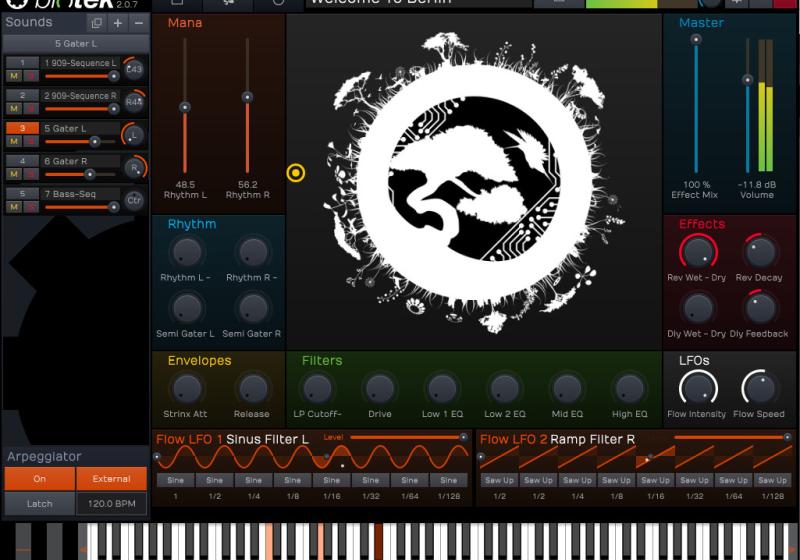This screenshot has width=800, height=560.
Task: Open the Saw Up dropdown above rate 1/32 in LFO 2
Action: click(x=694, y=480)
